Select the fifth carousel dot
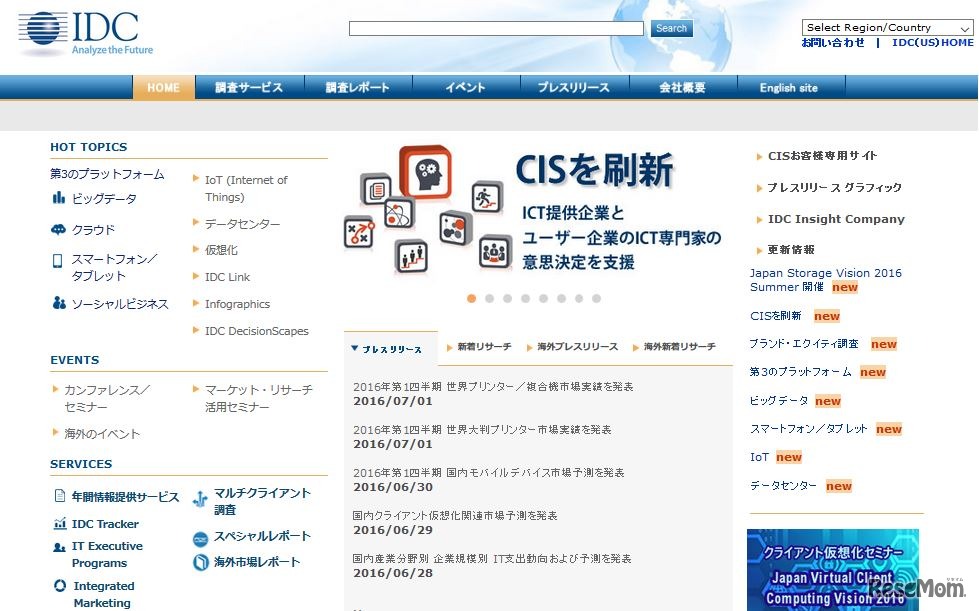The height and width of the screenshot is (611, 979). (544, 298)
